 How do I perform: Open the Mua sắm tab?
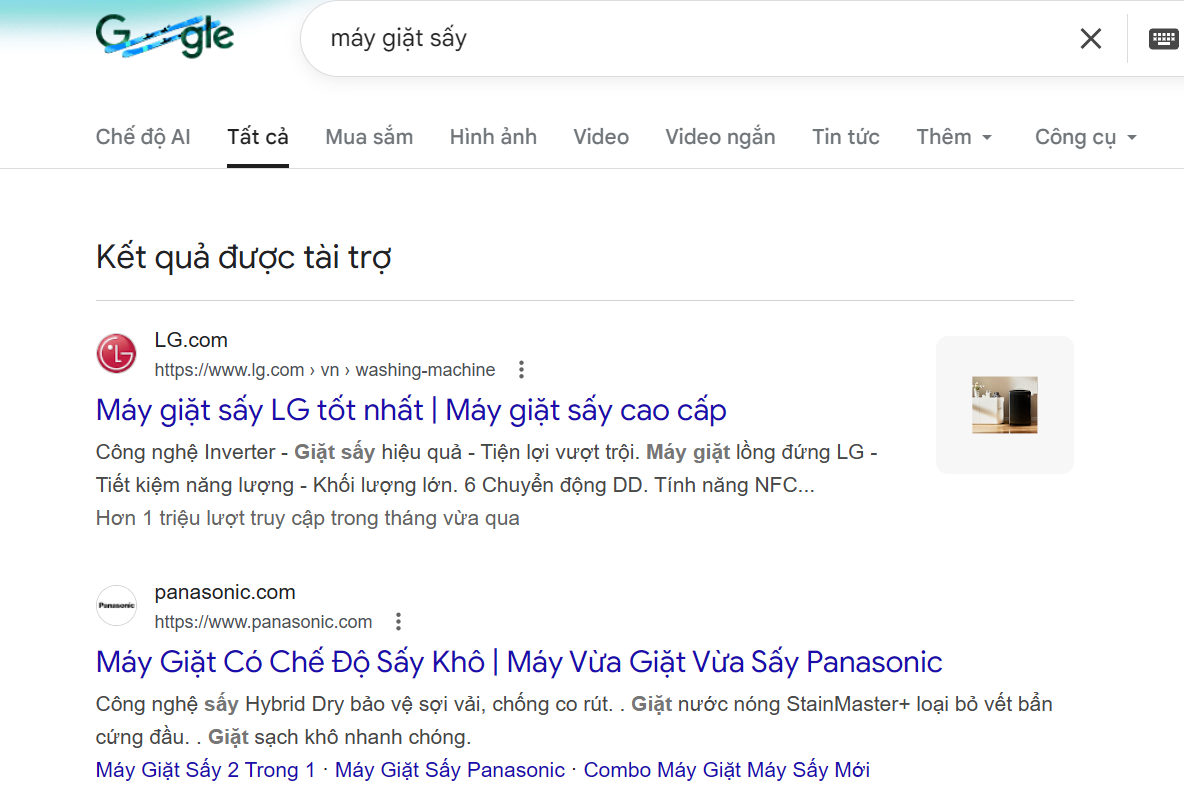coord(368,136)
